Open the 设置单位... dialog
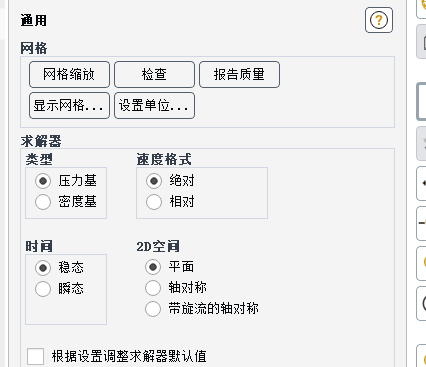This screenshot has height=367, width=426. (x=154, y=106)
